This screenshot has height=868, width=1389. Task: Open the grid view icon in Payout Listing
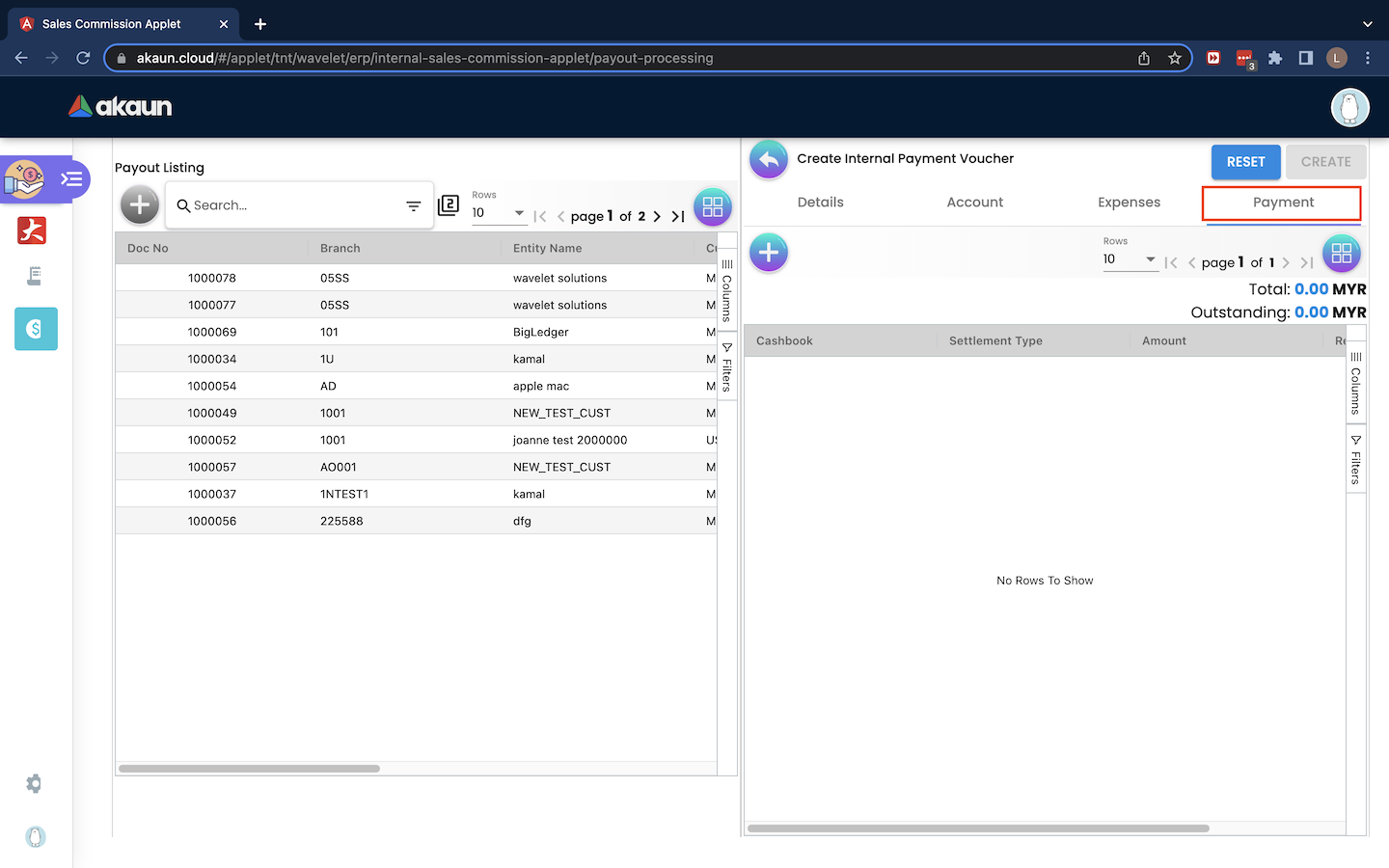pos(713,206)
